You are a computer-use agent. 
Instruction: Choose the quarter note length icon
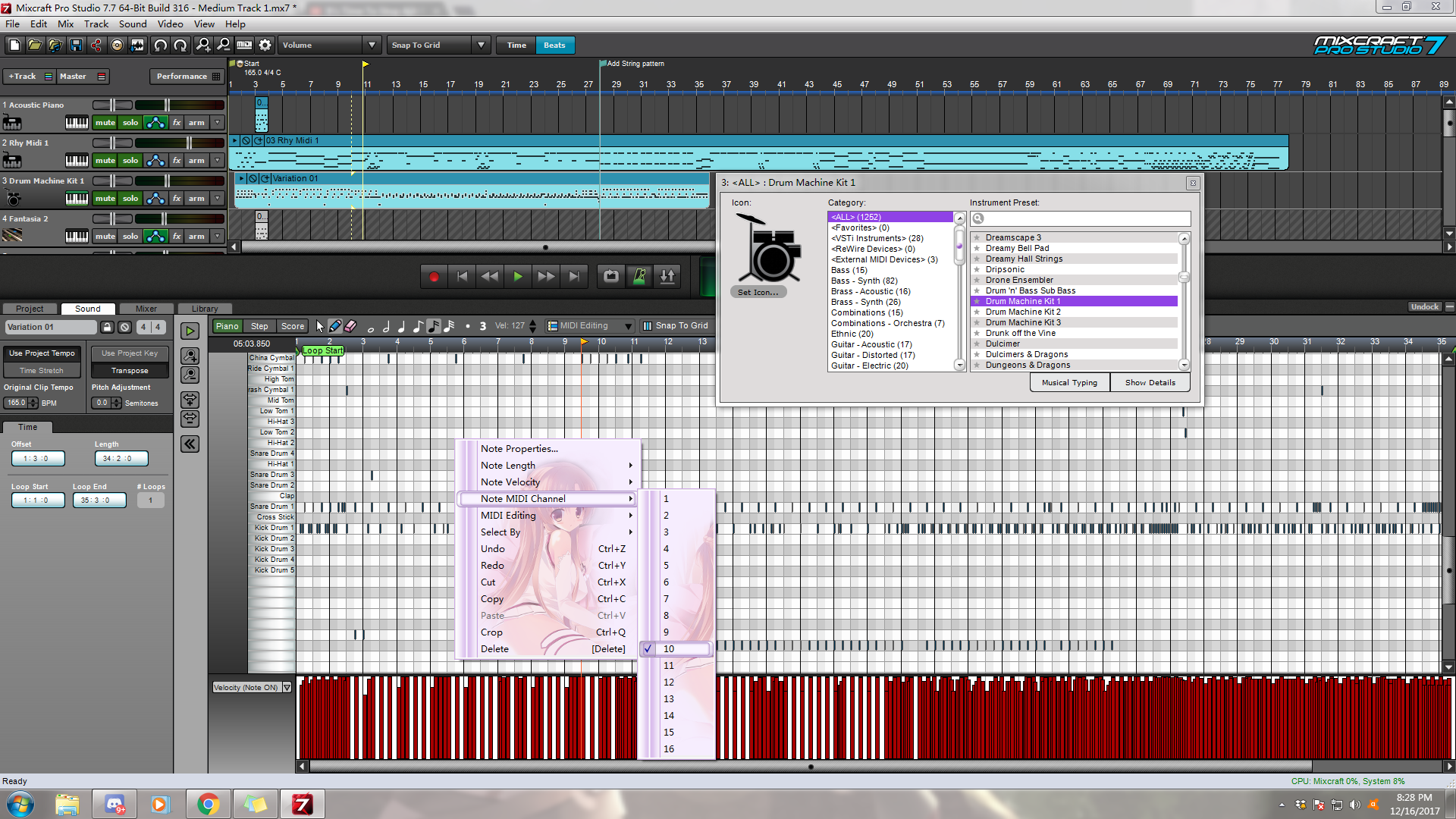[x=402, y=326]
